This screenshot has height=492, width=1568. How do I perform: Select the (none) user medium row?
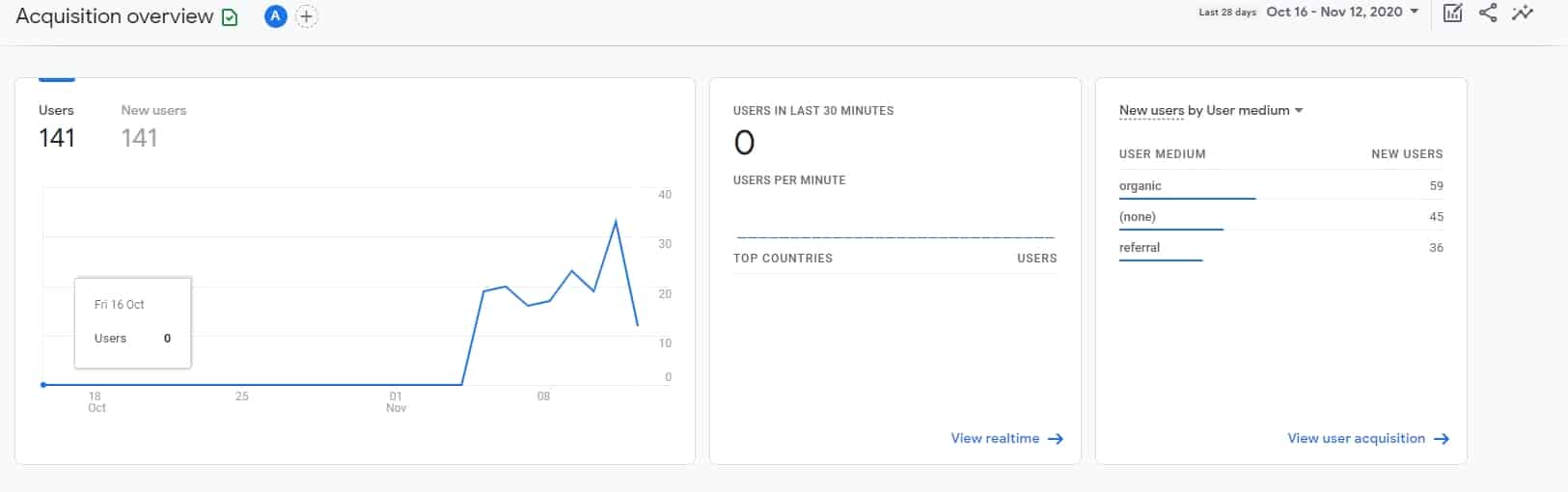coord(1138,216)
